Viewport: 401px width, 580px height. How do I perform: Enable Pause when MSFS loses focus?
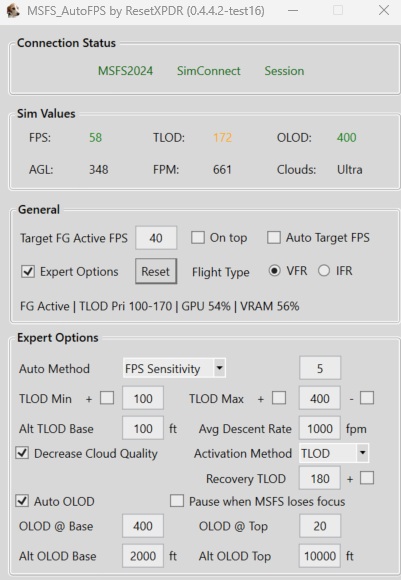177,501
